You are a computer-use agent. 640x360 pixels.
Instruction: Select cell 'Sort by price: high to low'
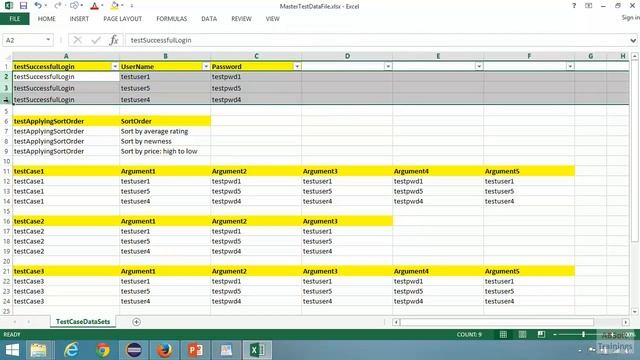pos(165,151)
